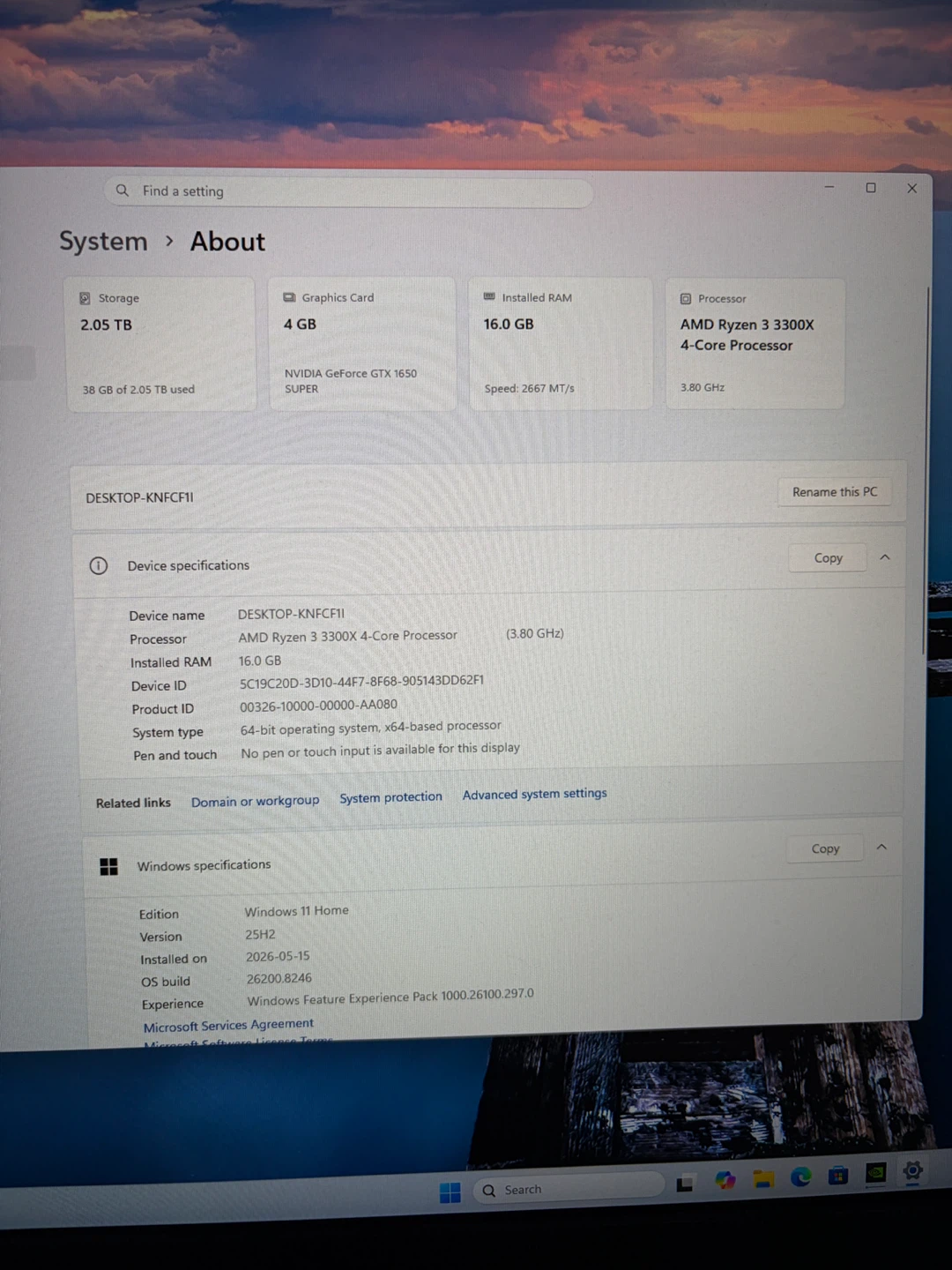Viewport: 952px width, 1270px height.
Task: Select the Windows Feature Experience Pack text
Action: point(390,997)
